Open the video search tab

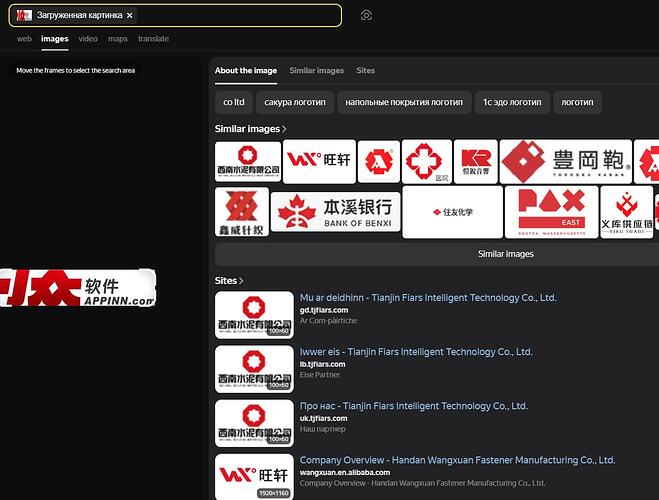(x=88, y=39)
